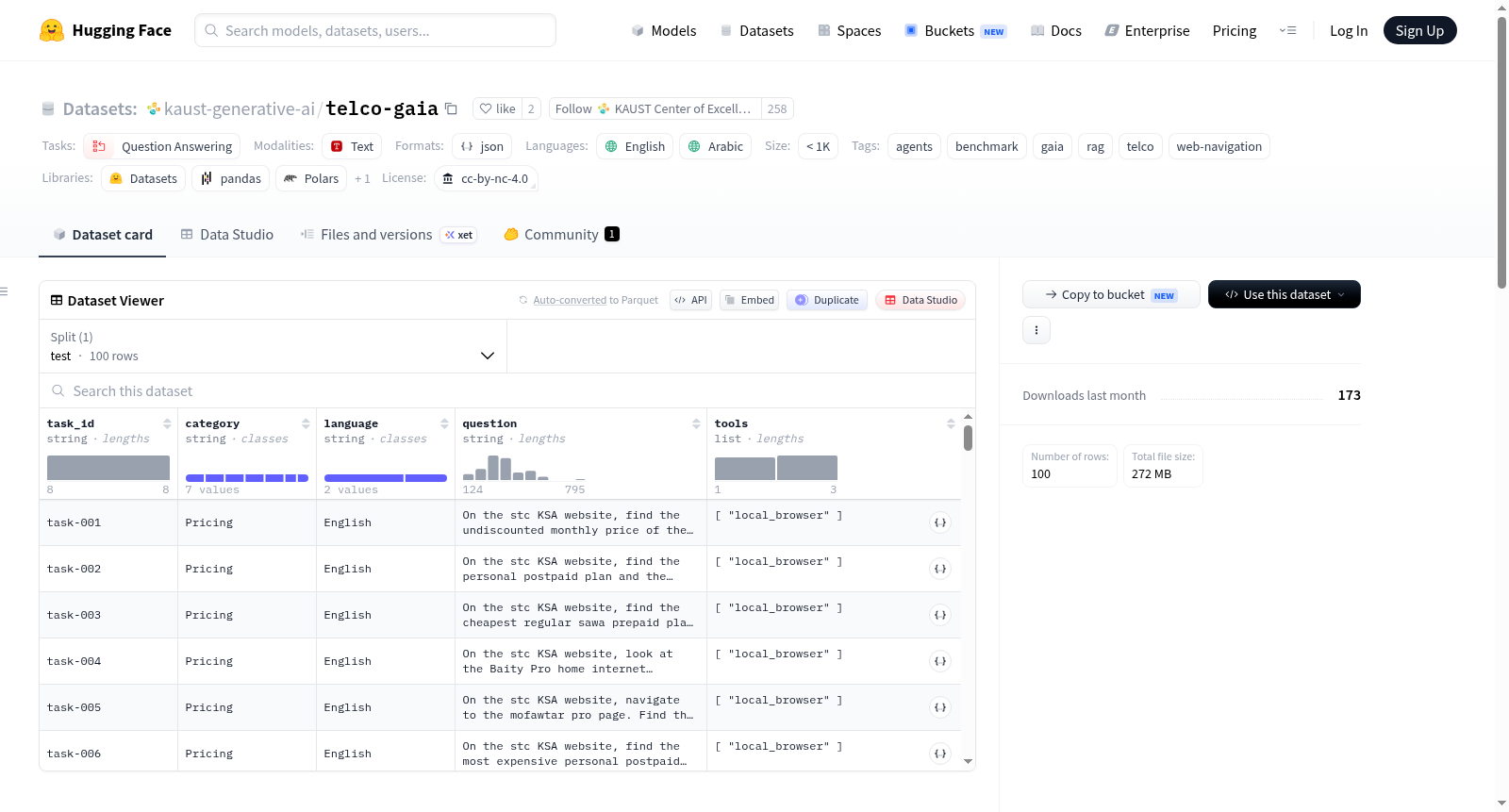Open the left sidebar hamburger icon
Viewport: 1509px width, 812px height.
(4, 291)
